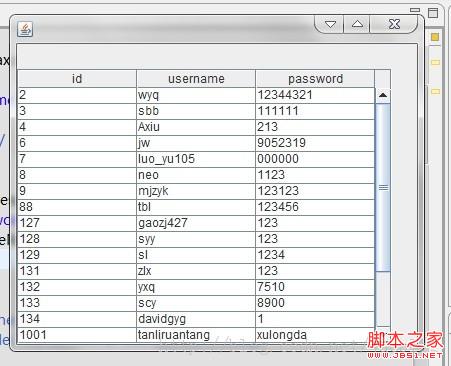Screen dimensions: 451x366
Task: Select id cell 1001
Action: click(77, 335)
